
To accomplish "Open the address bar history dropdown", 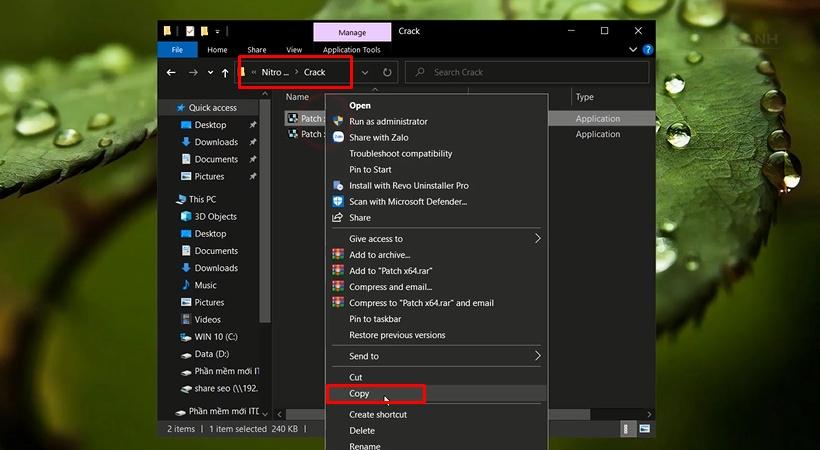I will [365, 73].
